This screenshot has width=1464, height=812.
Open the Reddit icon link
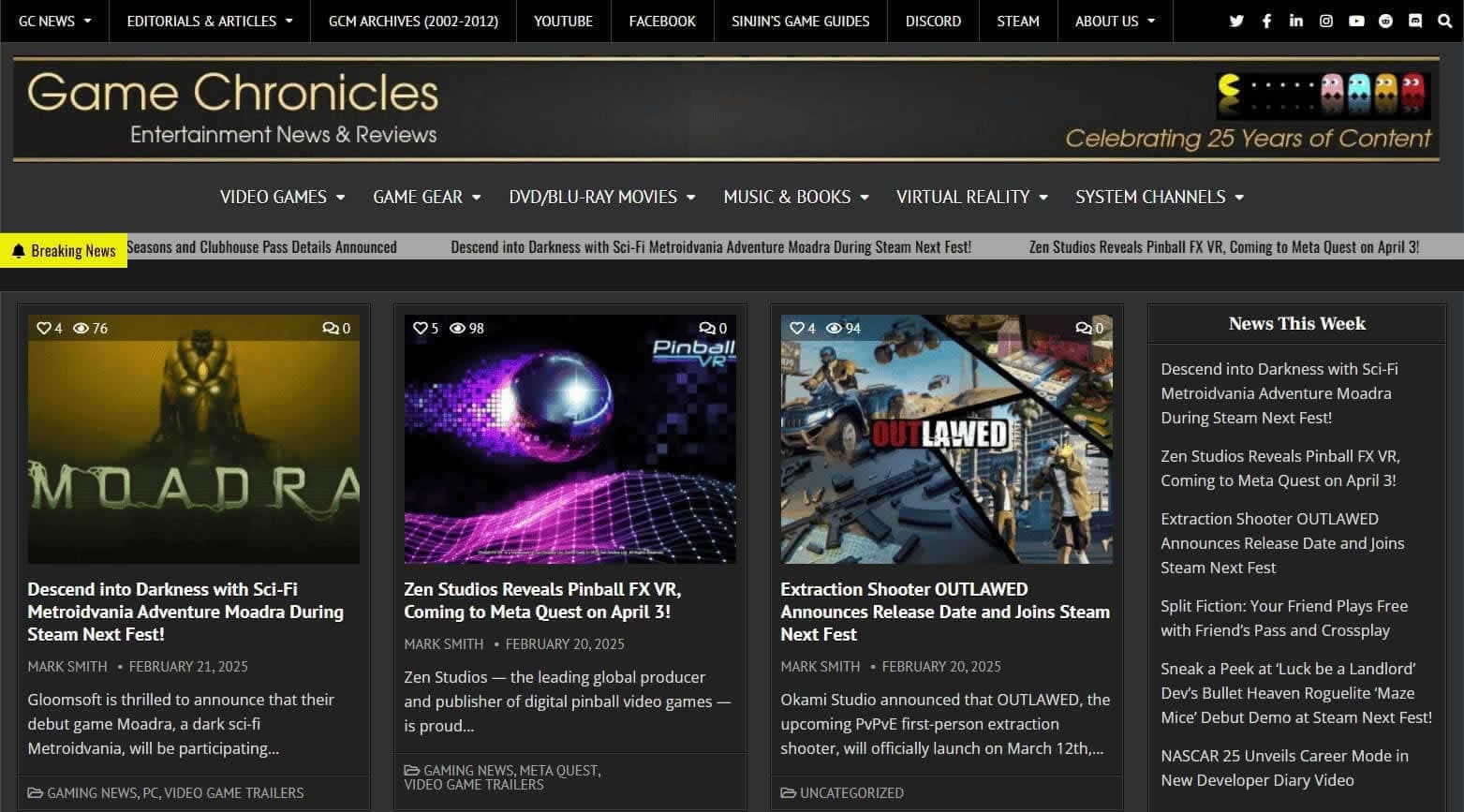[1386, 21]
